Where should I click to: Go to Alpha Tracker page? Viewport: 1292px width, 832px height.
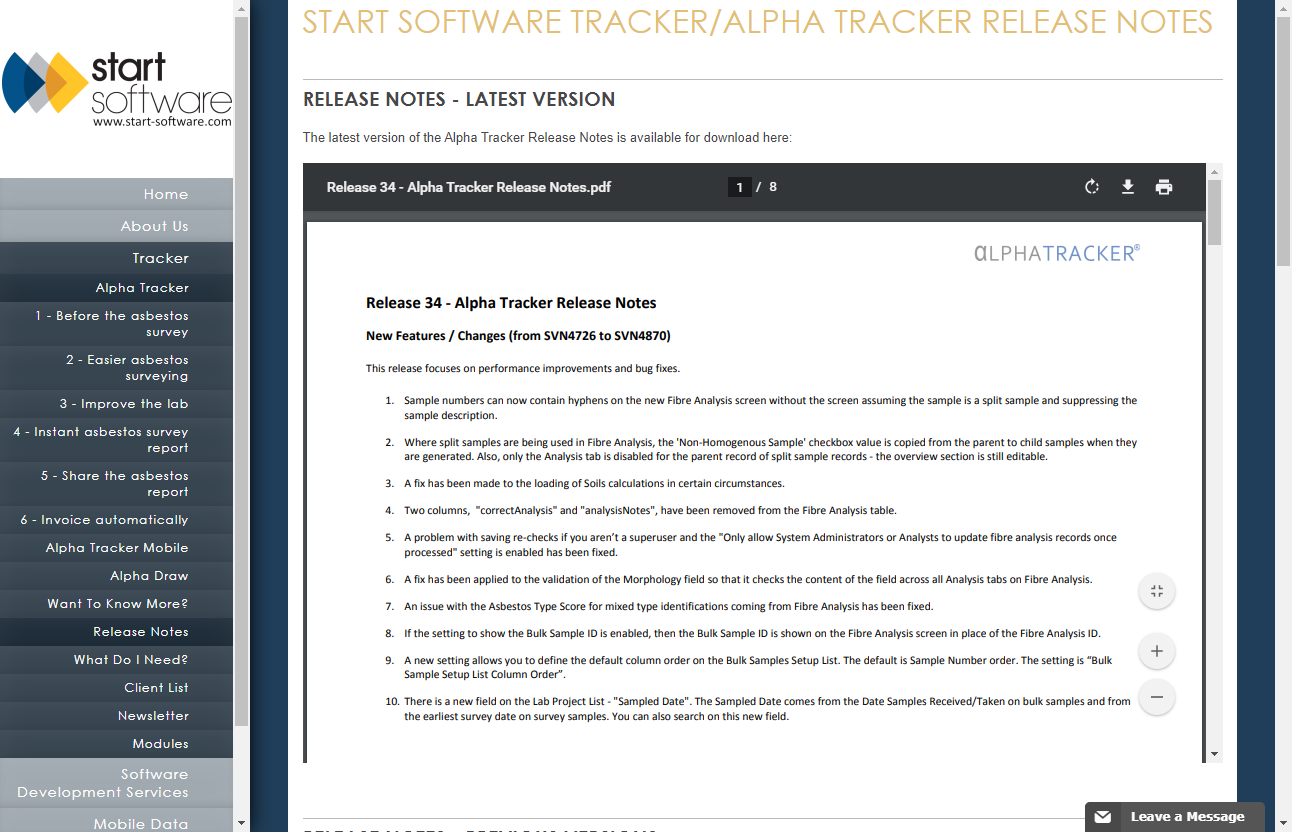116,288
